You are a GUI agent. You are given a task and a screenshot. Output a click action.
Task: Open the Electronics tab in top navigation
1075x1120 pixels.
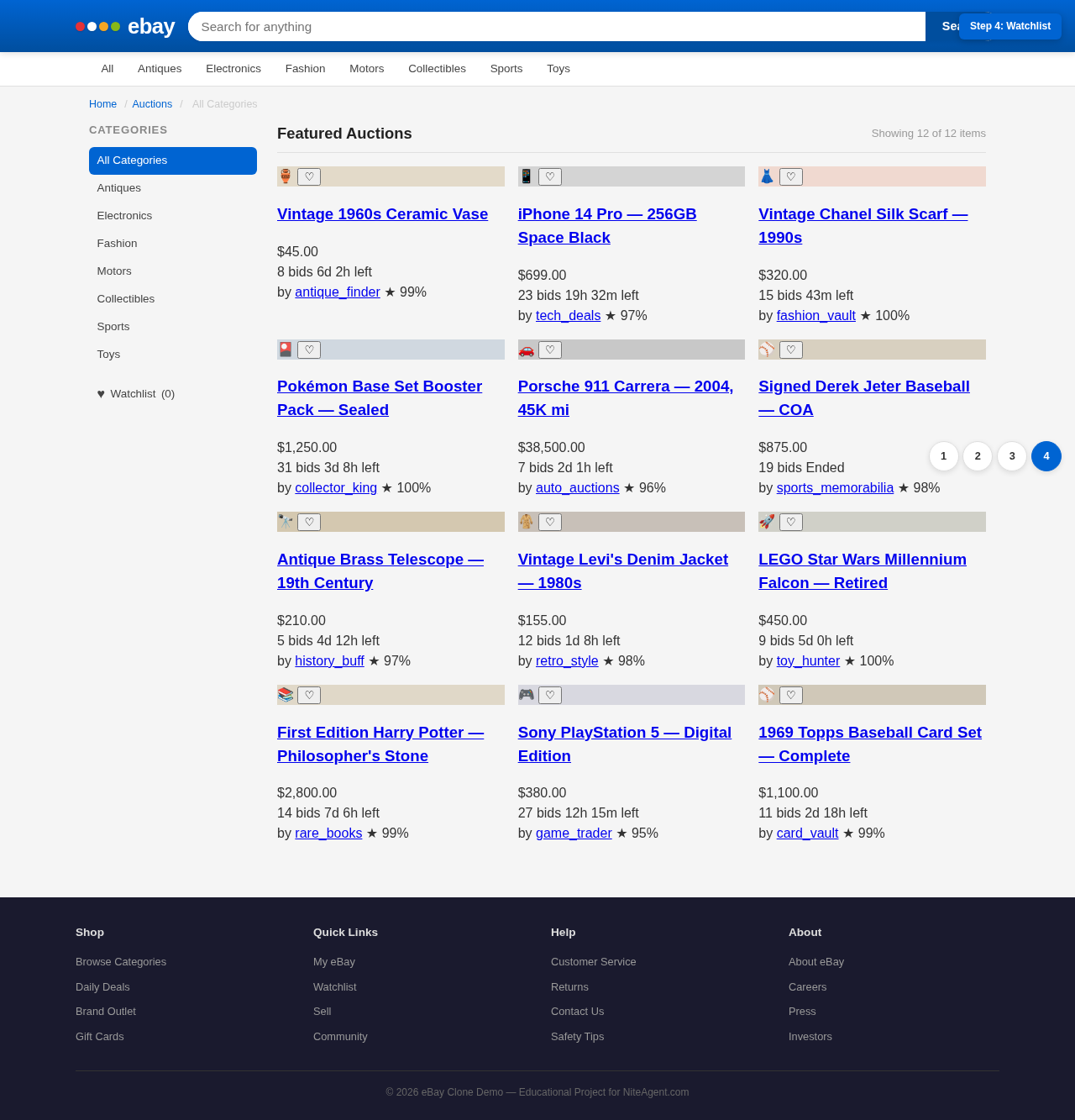[x=233, y=69]
